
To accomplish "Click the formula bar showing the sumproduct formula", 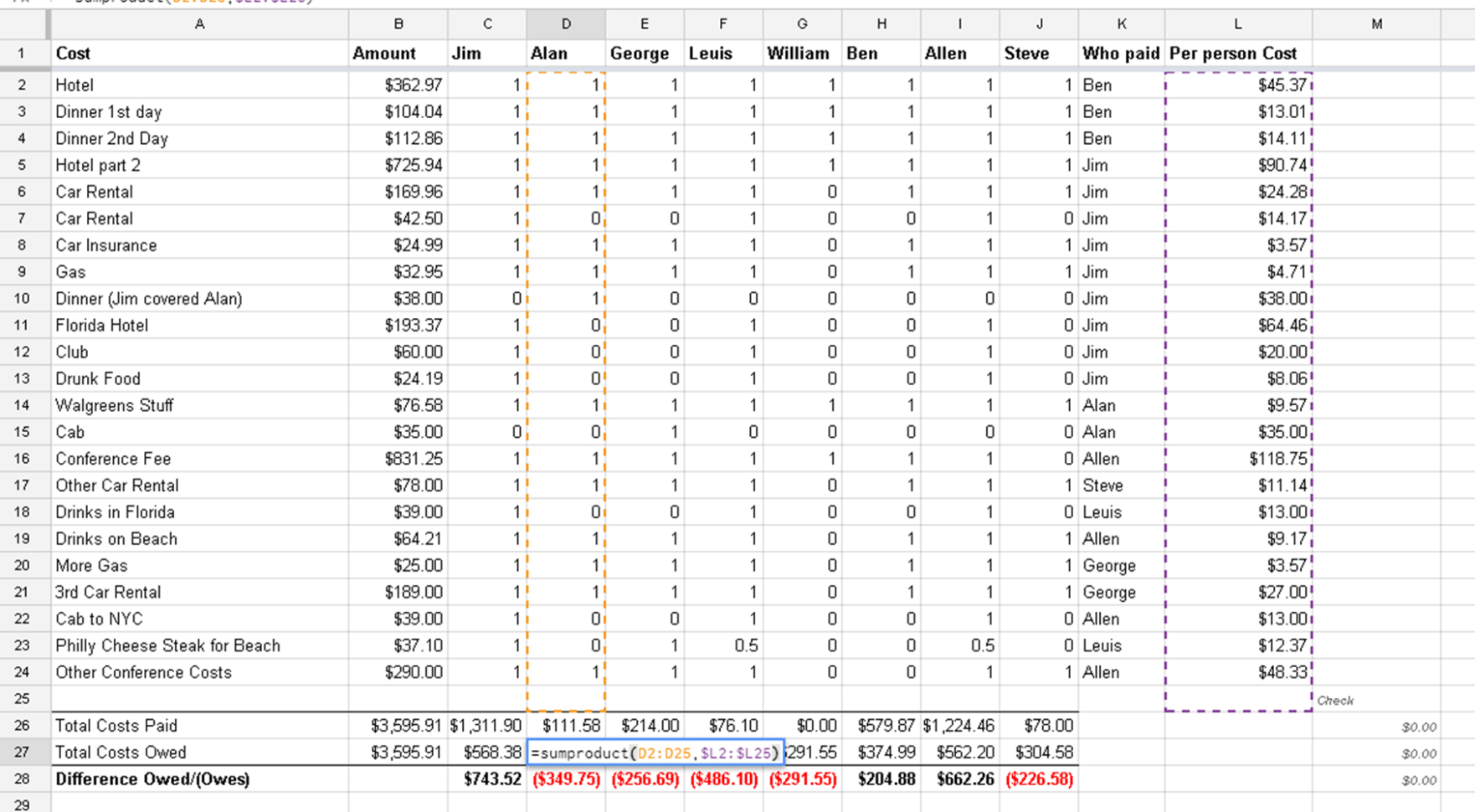I will 193,3.
